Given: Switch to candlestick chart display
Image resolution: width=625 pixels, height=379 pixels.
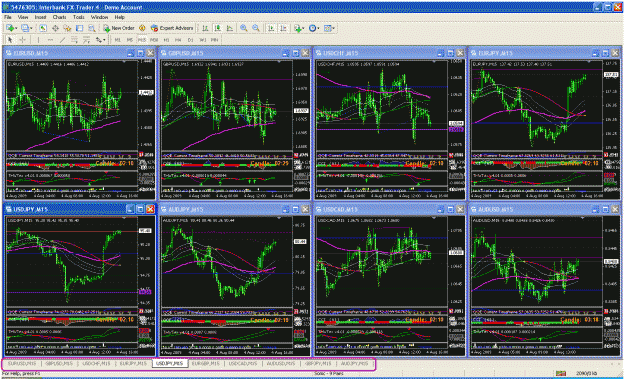Looking at the screenshot, I should [218, 28].
